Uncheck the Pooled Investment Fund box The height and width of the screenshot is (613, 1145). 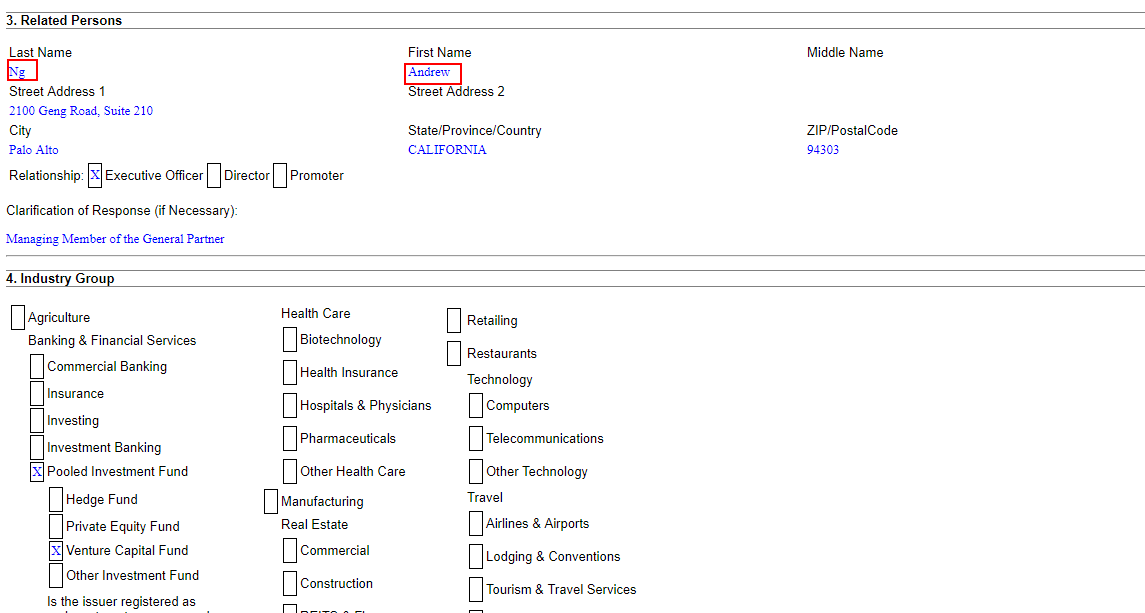(37, 472)
